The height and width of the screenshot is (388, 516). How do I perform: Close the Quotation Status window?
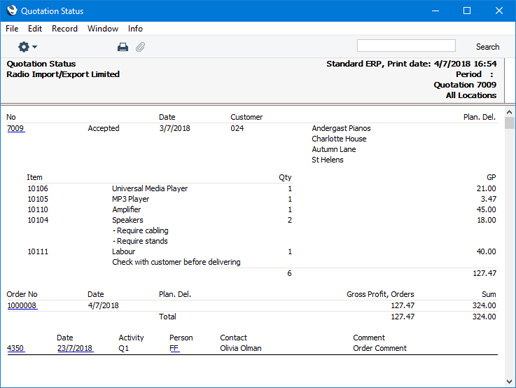pyautogui.click(x=499, y=11)
